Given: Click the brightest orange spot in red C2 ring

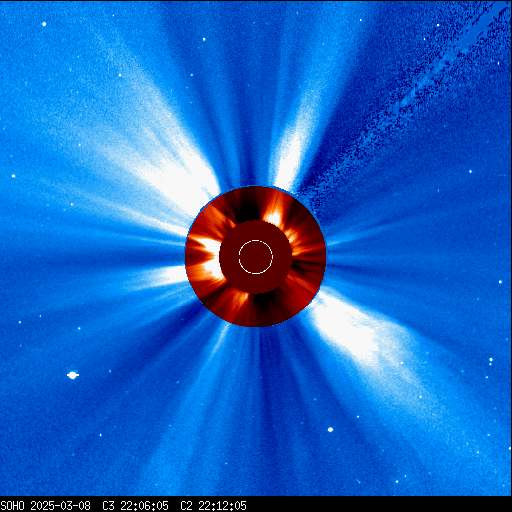Looking at the screenshot, I should pyautogui.click(x=274, y=217).
